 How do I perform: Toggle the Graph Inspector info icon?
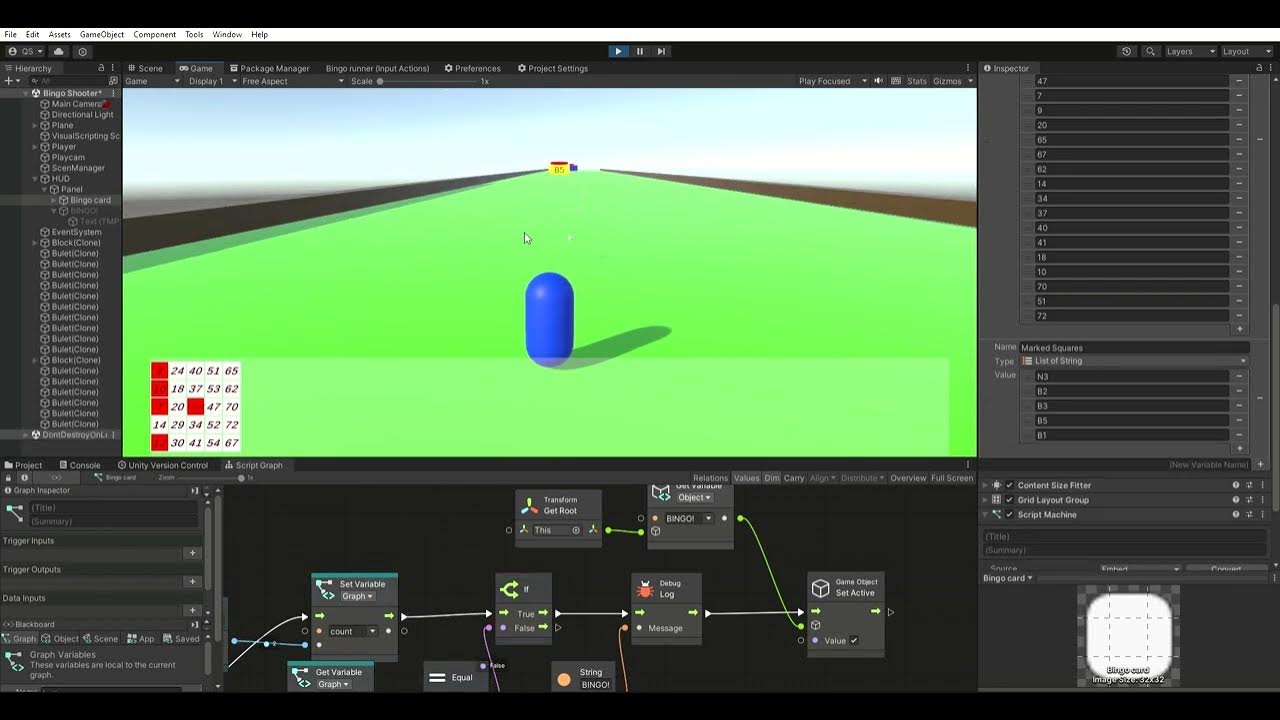tap(25, 478)
